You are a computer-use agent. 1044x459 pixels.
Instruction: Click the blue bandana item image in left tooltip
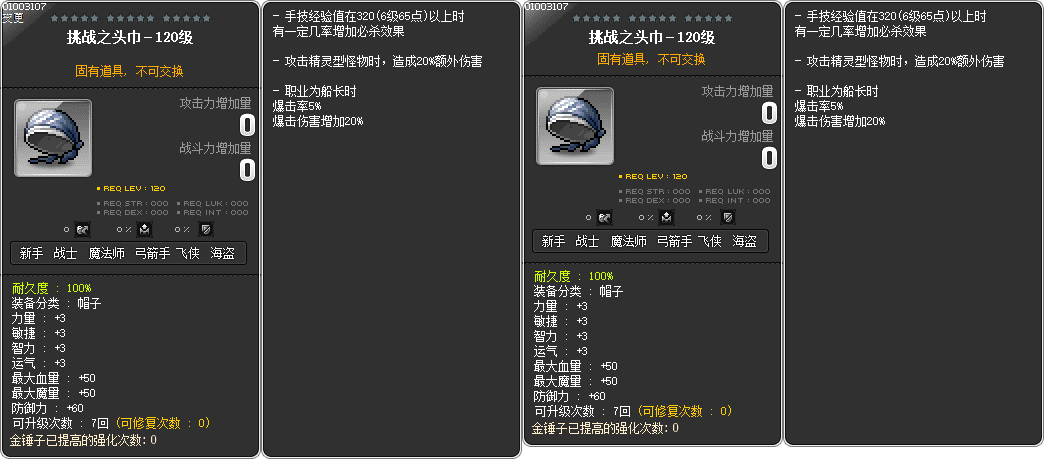point(53,138)
